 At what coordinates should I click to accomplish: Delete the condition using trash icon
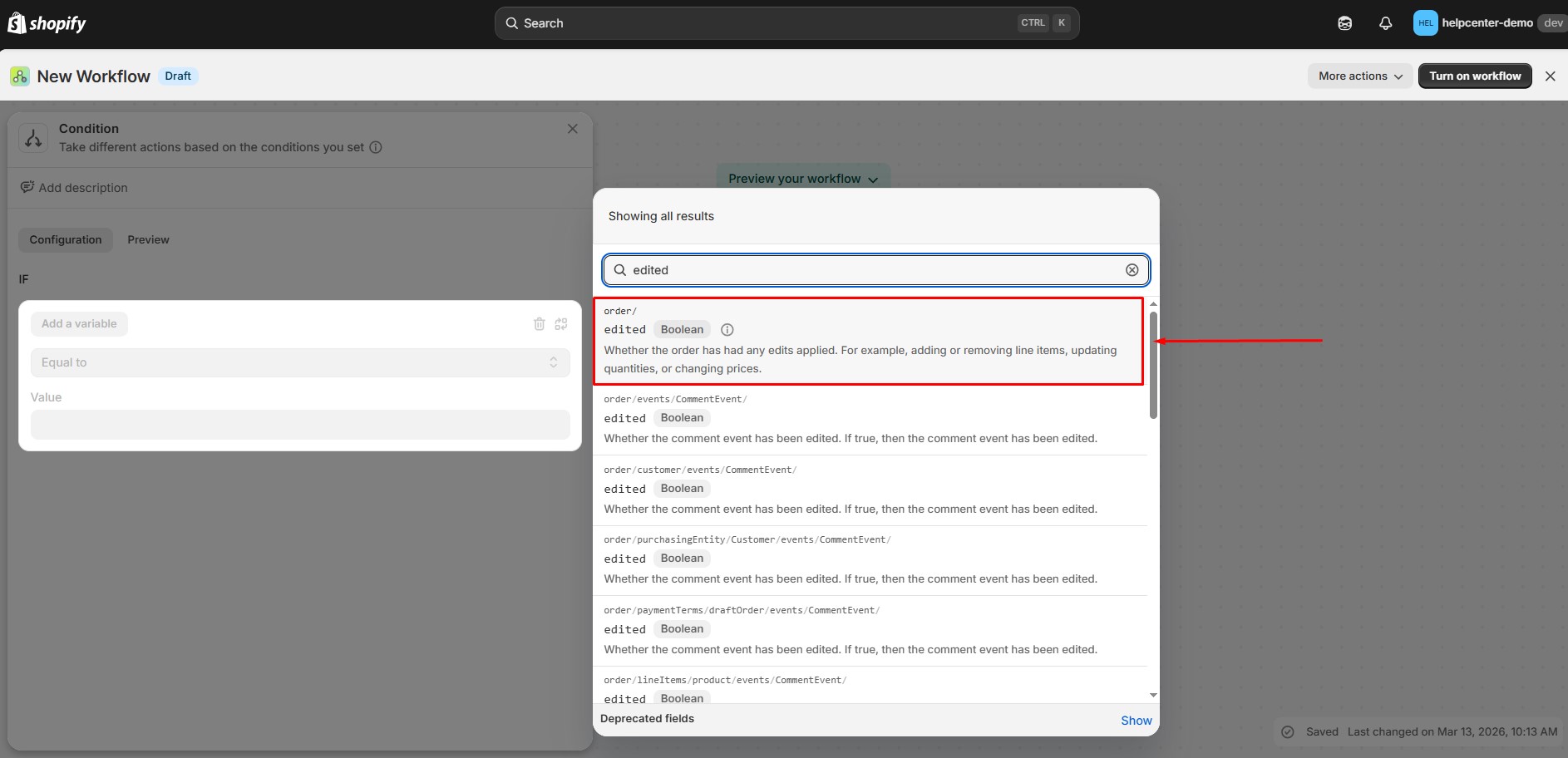(x=539, y=324)
